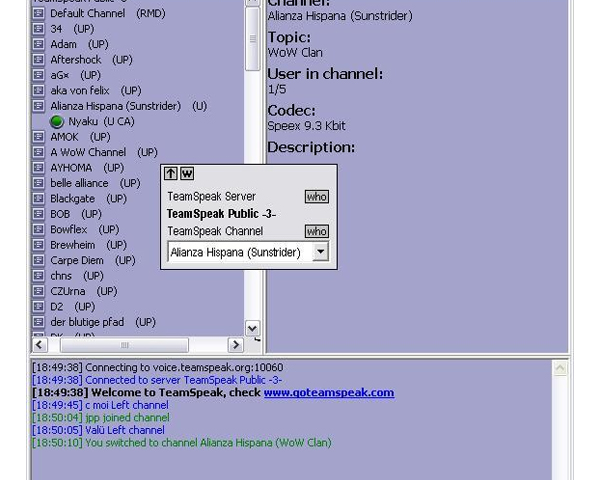Click the AMOK channel icon
This screenshot has height=480, width=600.
[38, 137]
